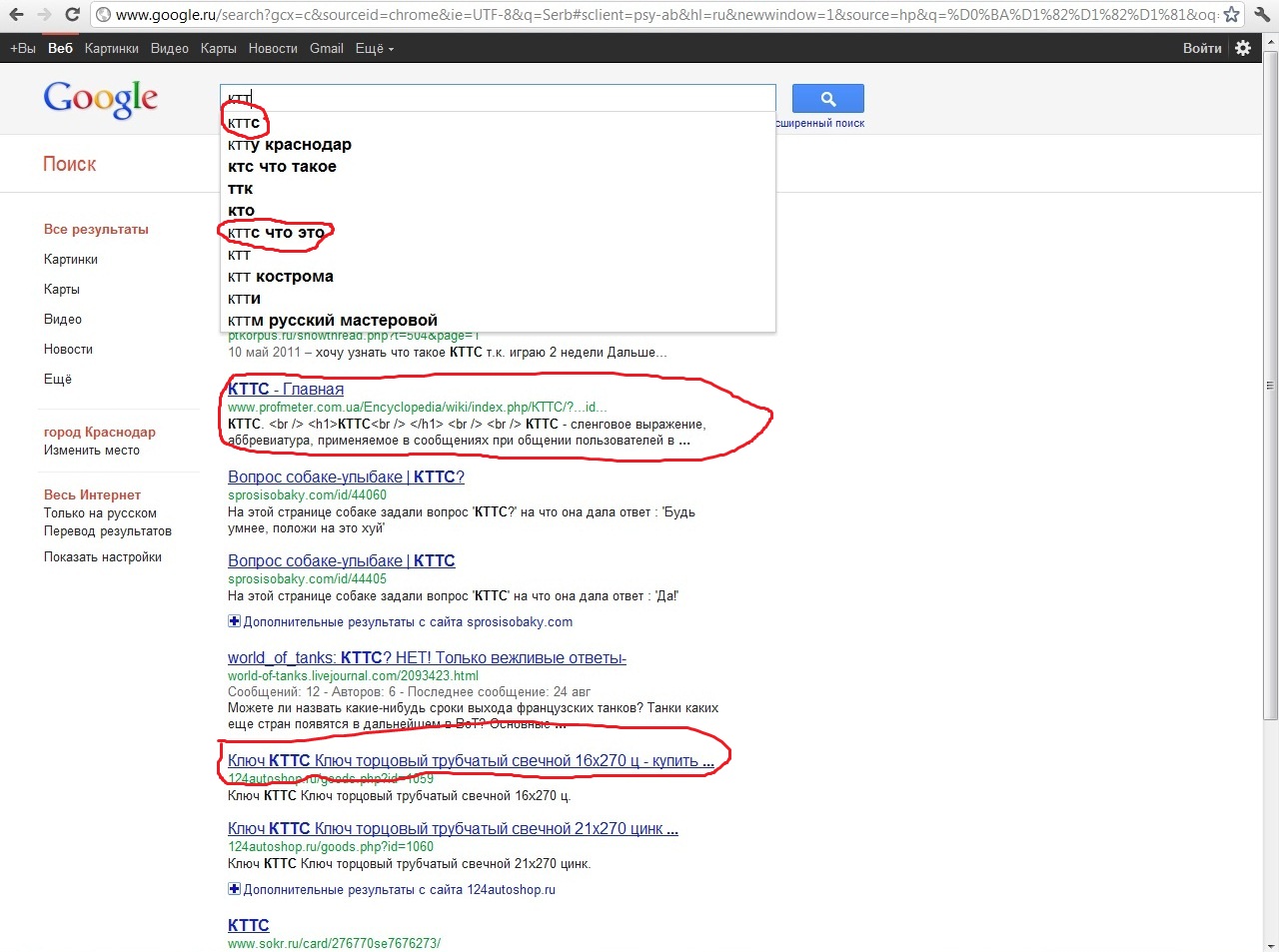The height and width of the screenshot is (952, 1279).
Task: Select Перевод результатов option
Action: 108,531
